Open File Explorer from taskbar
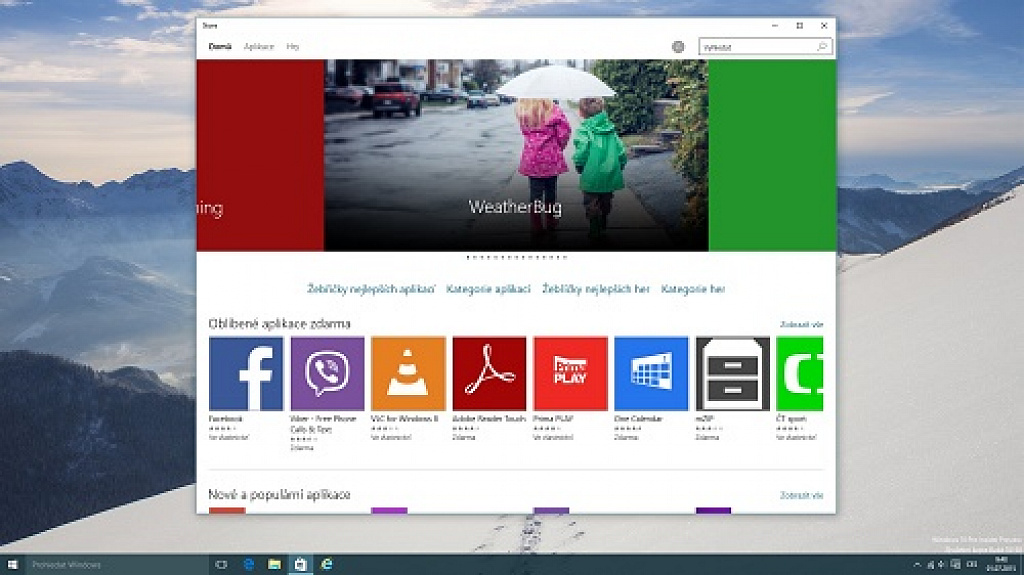This screenshot has height=575, width=1024. [x=274, y=565]
